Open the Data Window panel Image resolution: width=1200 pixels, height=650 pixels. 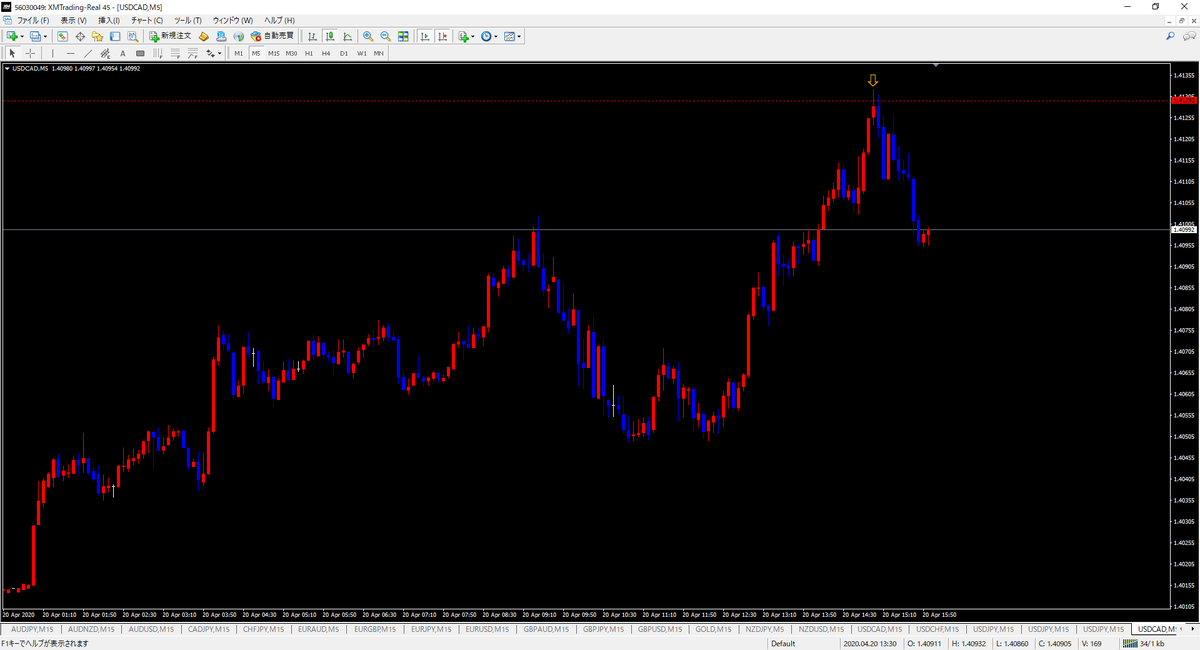pyautogui.click(x=80, y=36)
